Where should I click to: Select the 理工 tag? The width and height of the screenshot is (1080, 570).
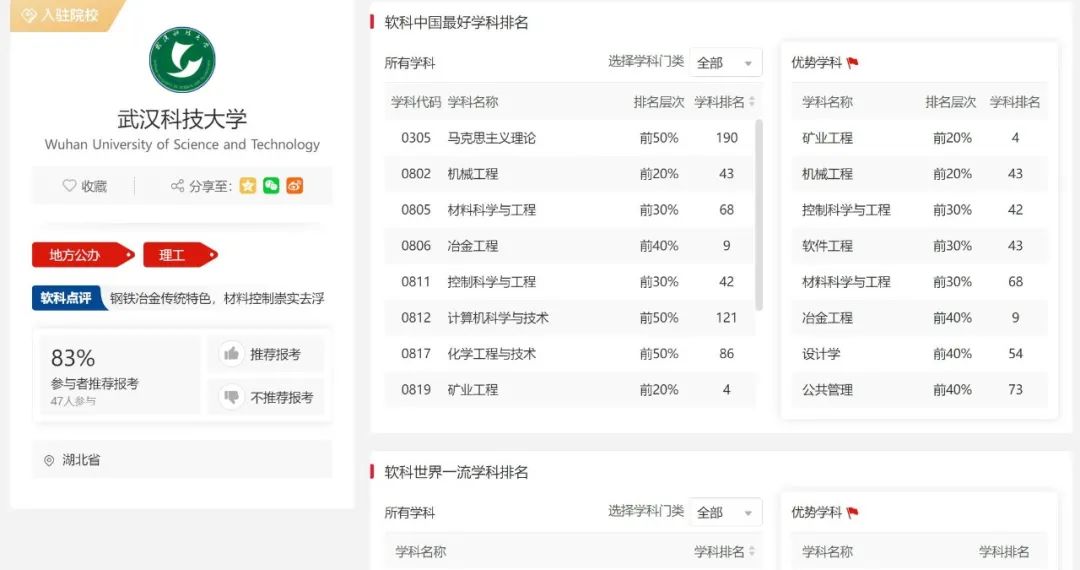[x=180, y=255]
